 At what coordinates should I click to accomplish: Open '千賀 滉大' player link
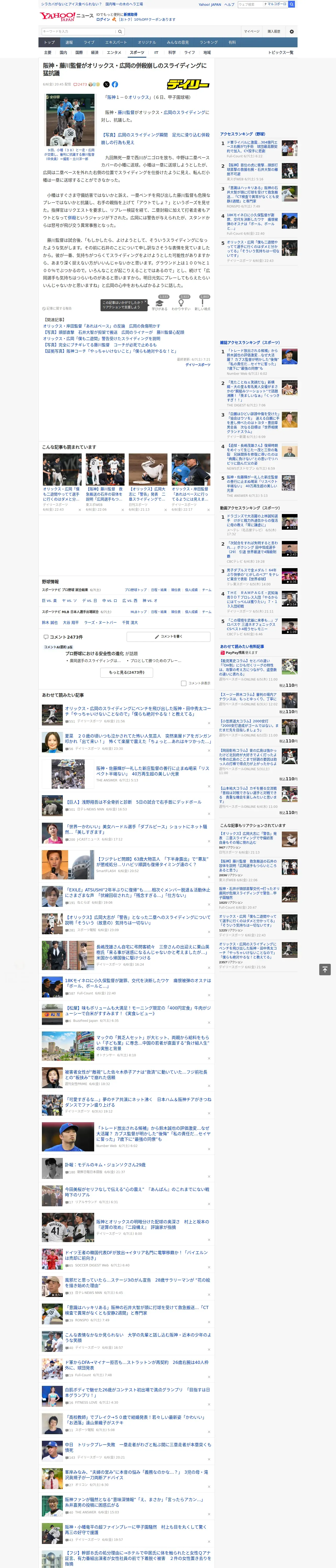point(130,623)
